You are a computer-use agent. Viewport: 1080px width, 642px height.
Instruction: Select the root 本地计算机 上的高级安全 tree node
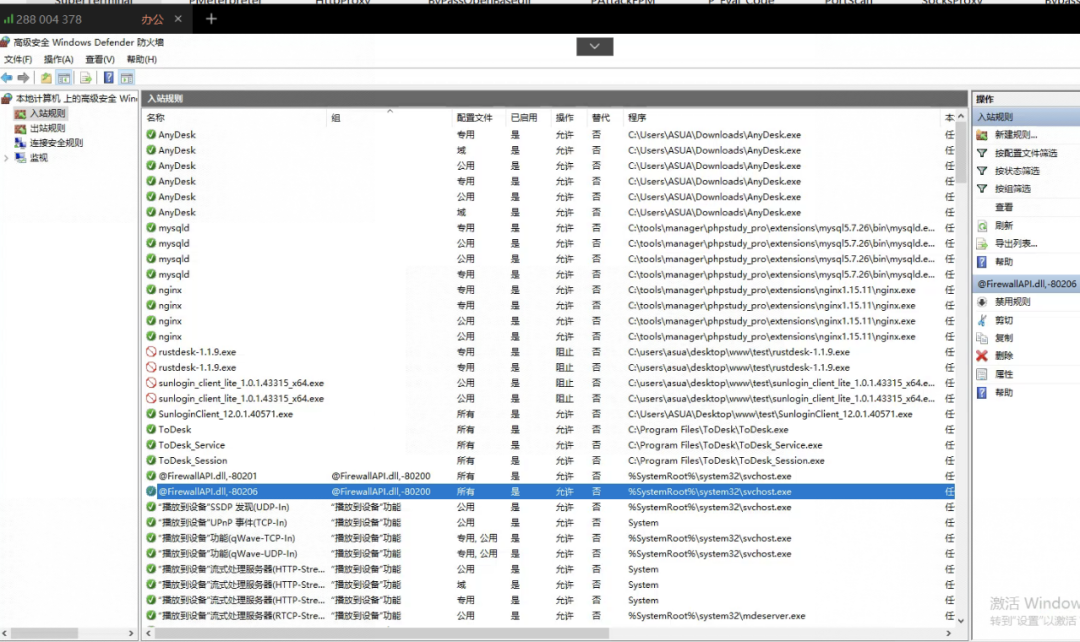(x=76, y=99)
